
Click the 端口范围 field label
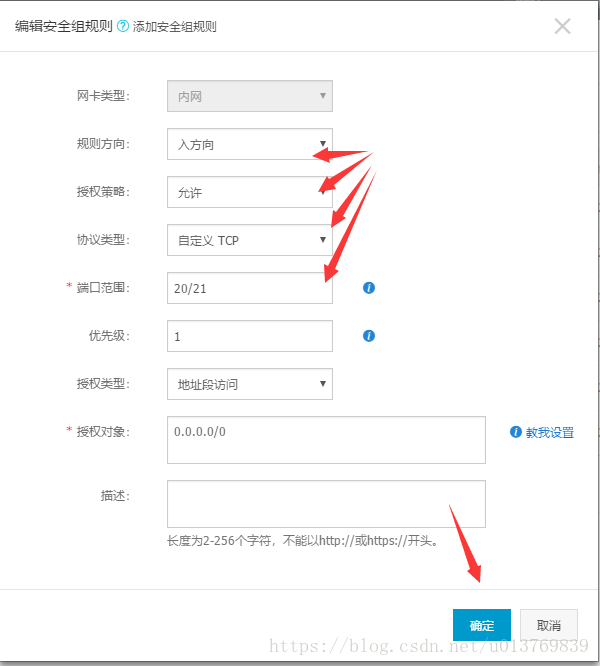(103, 288)
